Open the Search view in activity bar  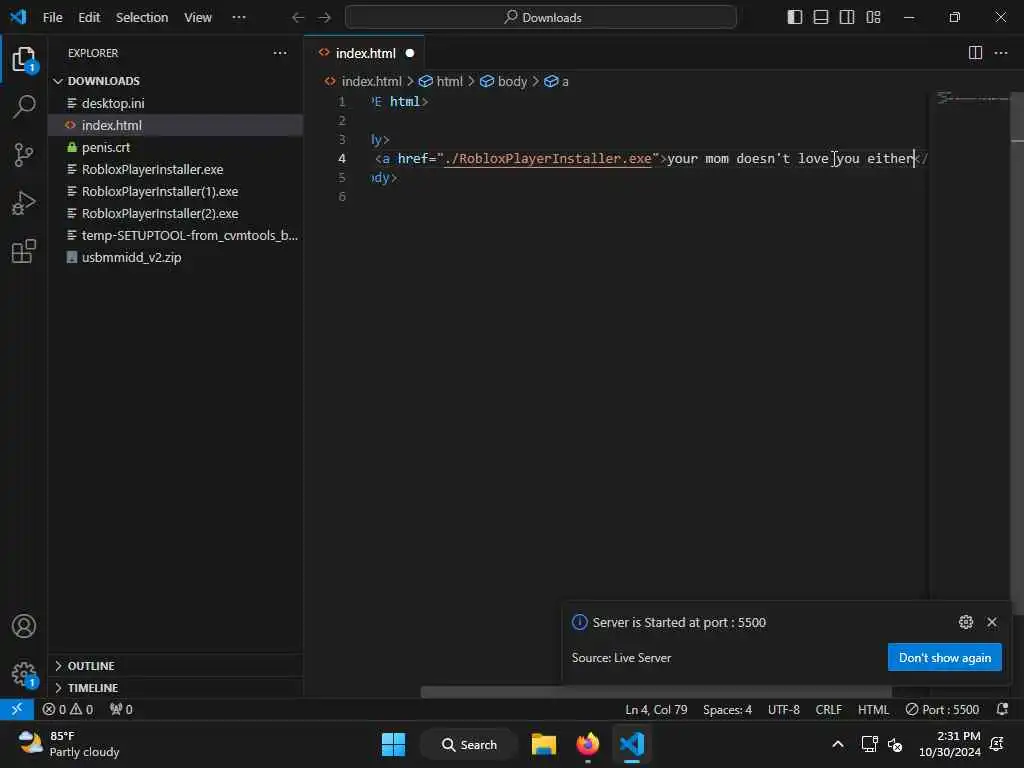tap(24, 106)
